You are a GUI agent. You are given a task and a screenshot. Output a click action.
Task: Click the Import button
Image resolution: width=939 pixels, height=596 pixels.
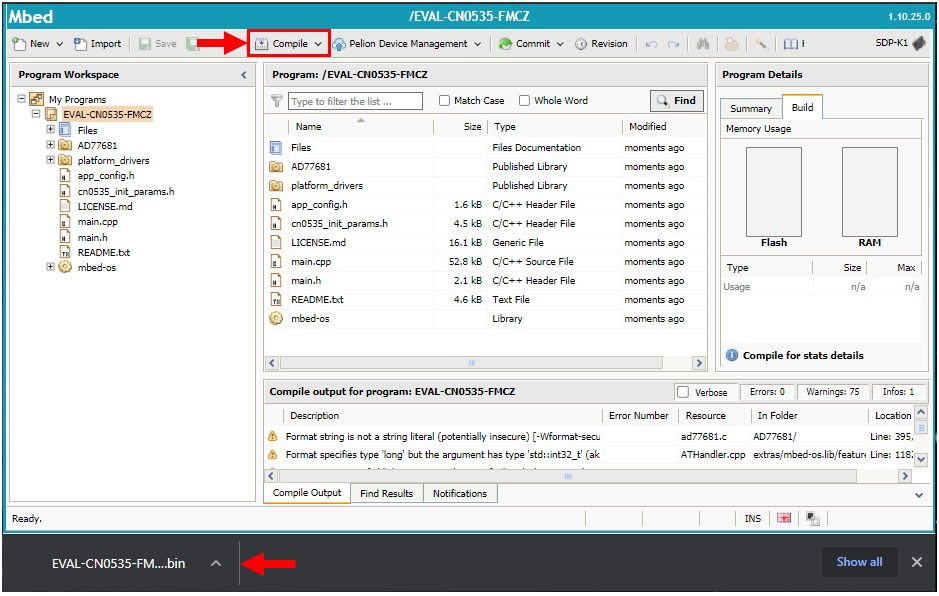(x=98, y=44)
